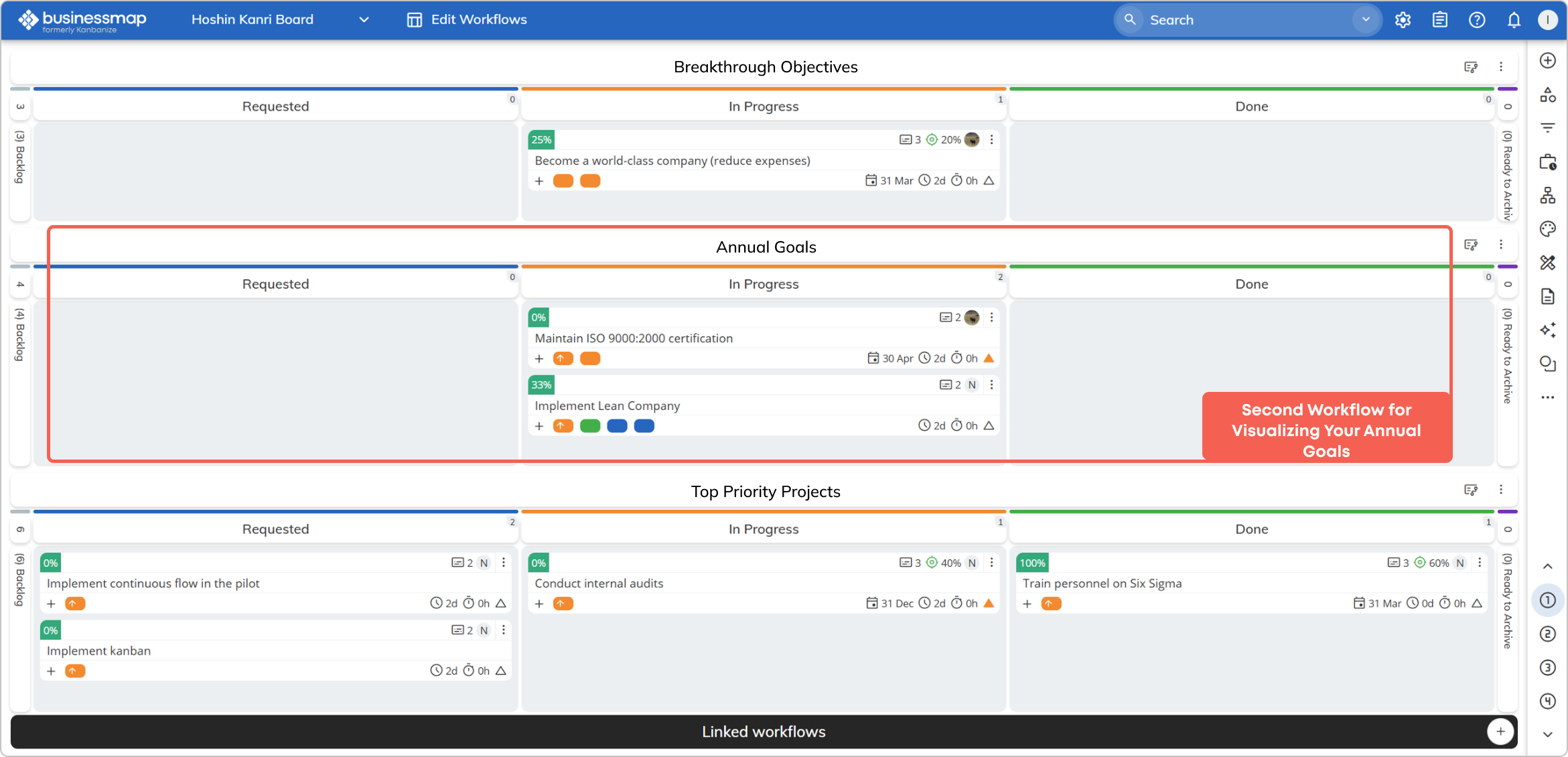Expand the search options dropdown arrow
The height and width of the screenshot is (757, 1568).
coord(1365,19)
